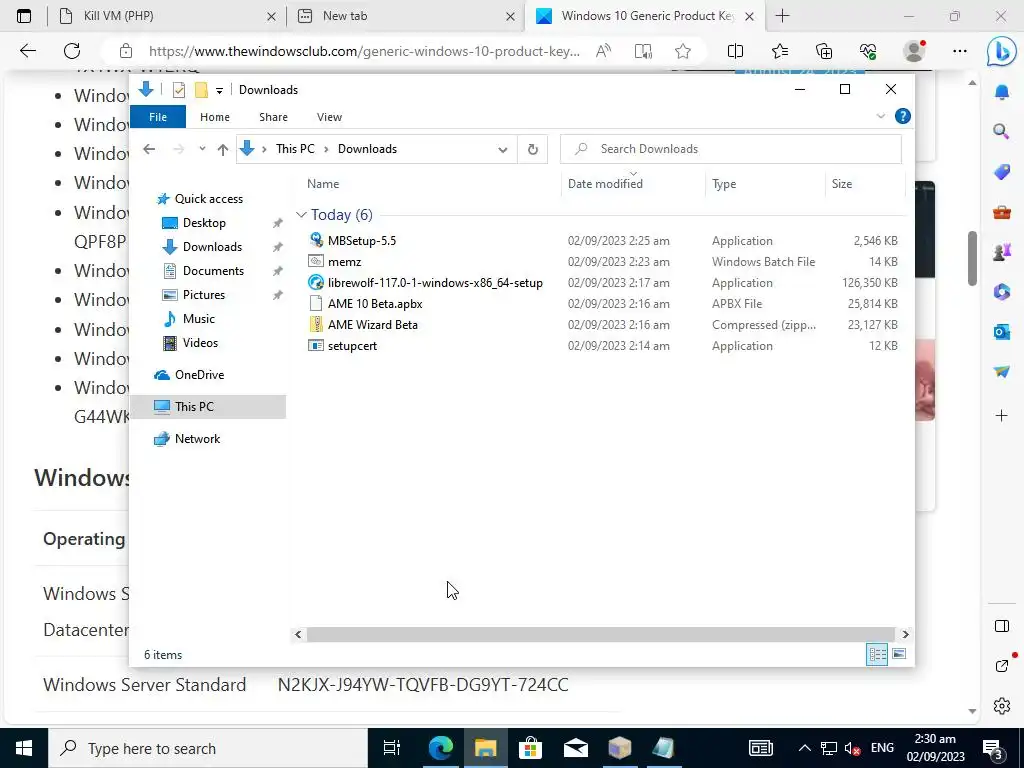This screenshot has width=1024, height=768.
Task: Click the This PC breadcrumb separator arrow
Action: tap(326, 150)
